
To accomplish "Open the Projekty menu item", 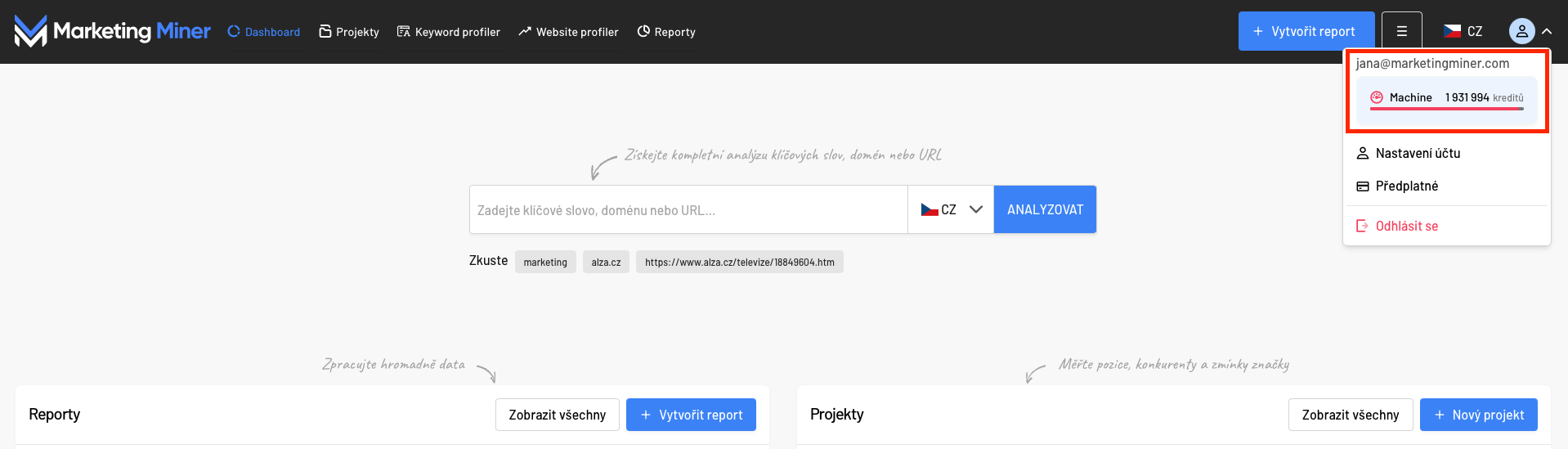I will (x=349, y=32).
